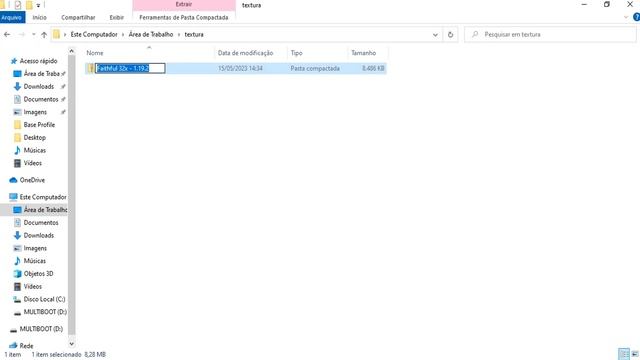Restore down the Explorer window
Viewport: 640px width, 360px height.
[x=607, y=4]
